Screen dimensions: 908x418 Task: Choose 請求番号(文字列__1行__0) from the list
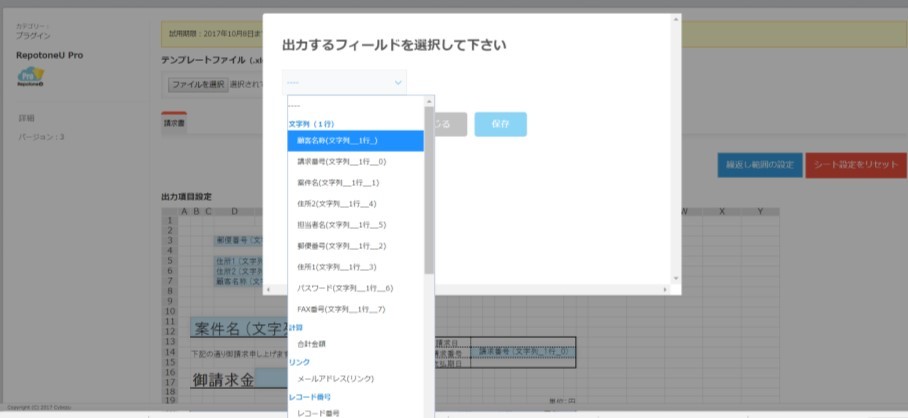356,162
